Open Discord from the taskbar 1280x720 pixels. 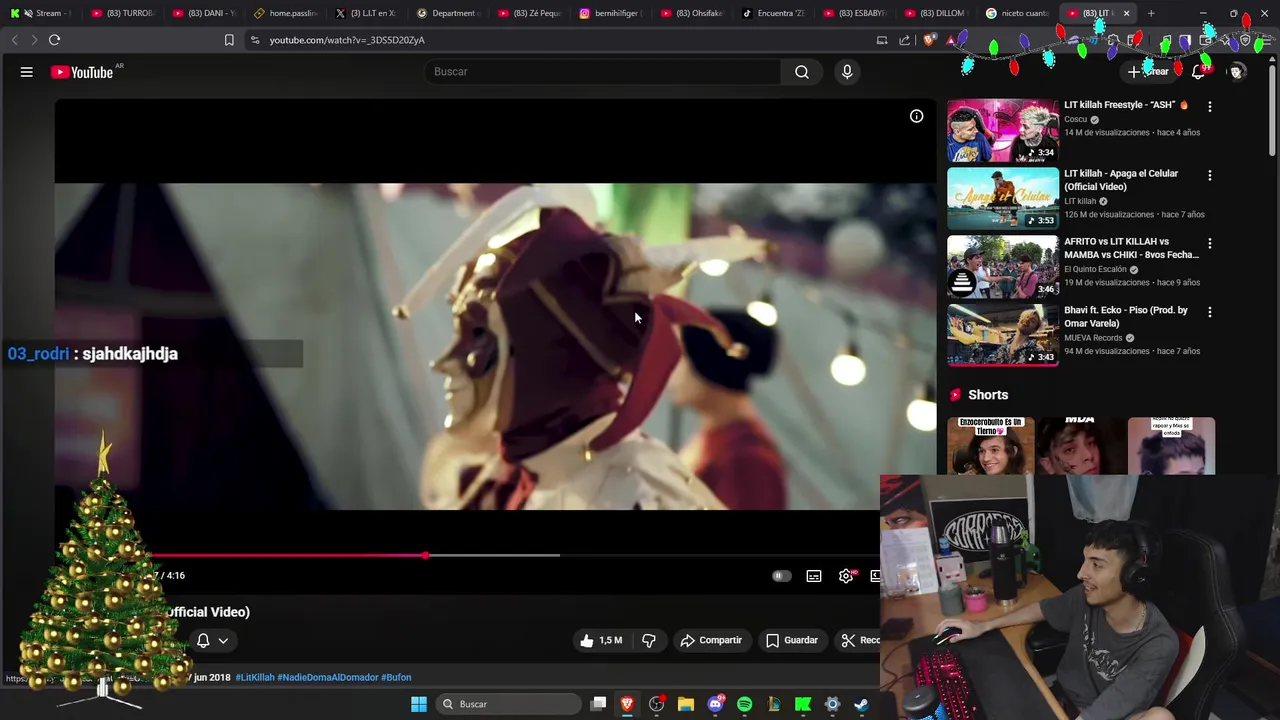tap(715, 704)
